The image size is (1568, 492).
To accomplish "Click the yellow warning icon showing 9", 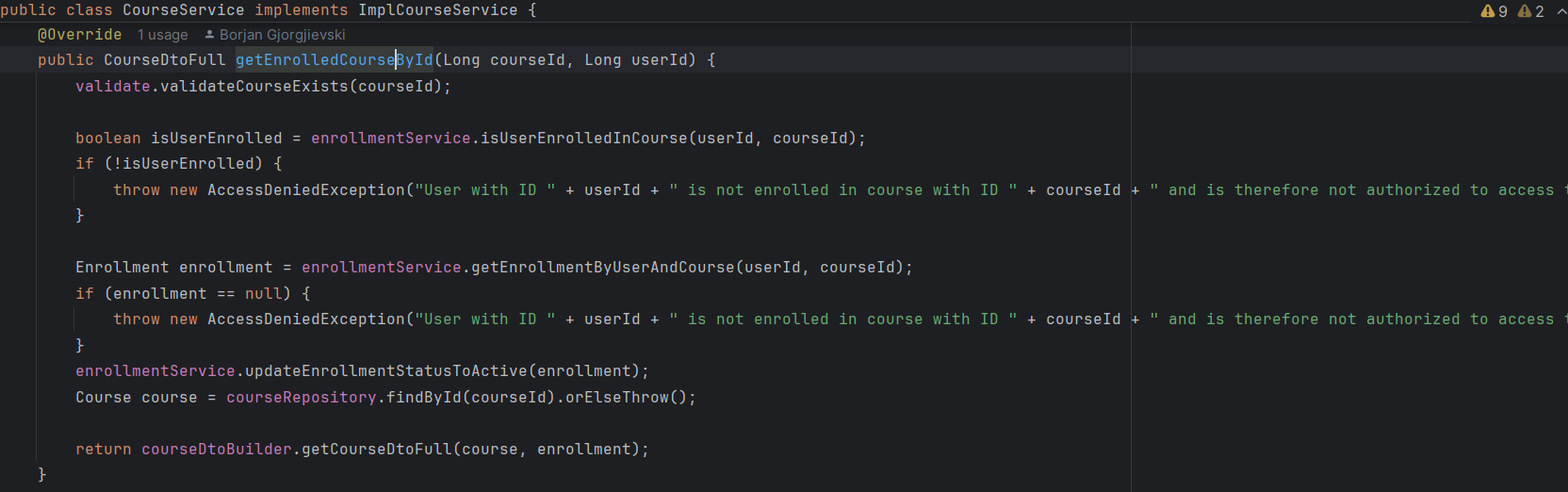I will click(1488, 11).
